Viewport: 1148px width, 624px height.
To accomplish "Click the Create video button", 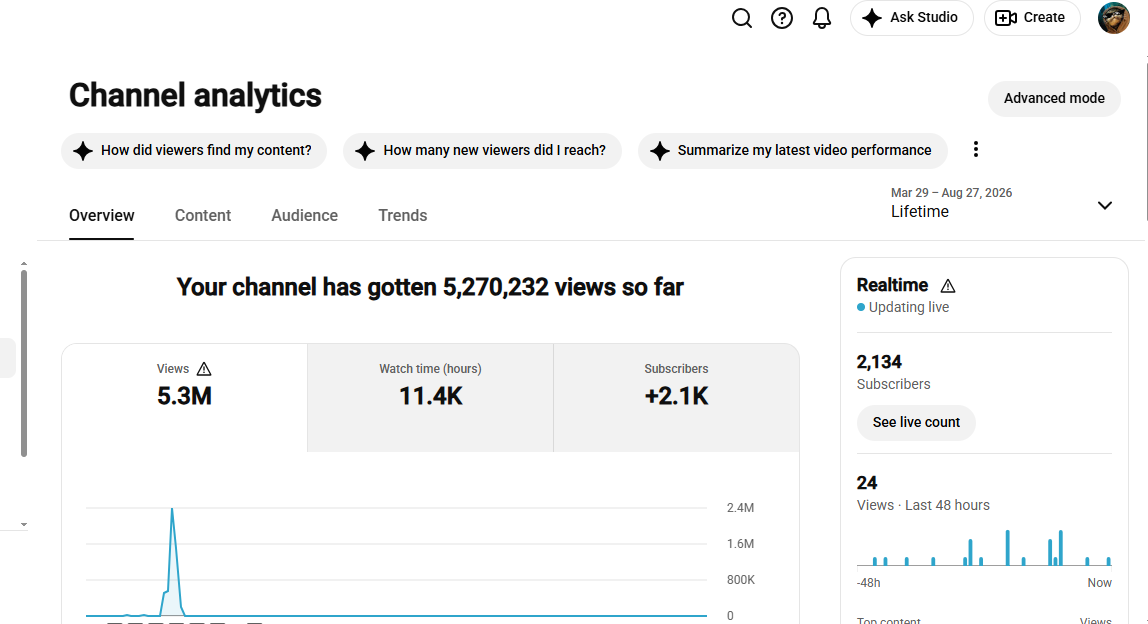I will (x=1032, y=18).
